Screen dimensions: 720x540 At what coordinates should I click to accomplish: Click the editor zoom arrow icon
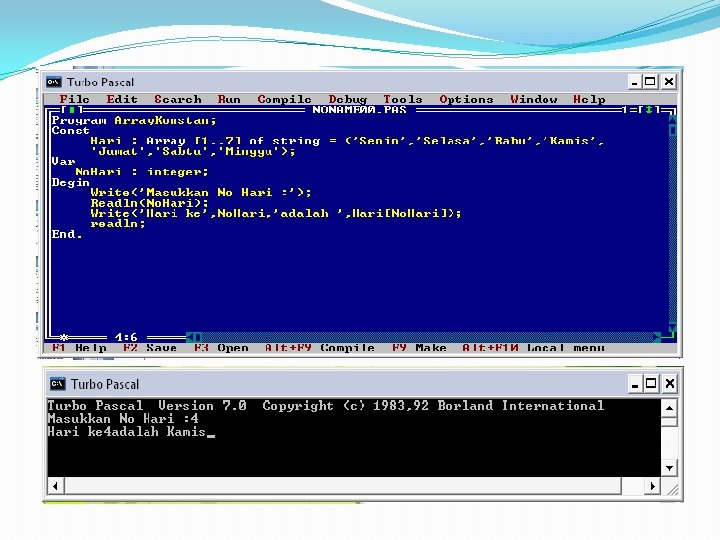pyautogui.click(x=649, y=110)
